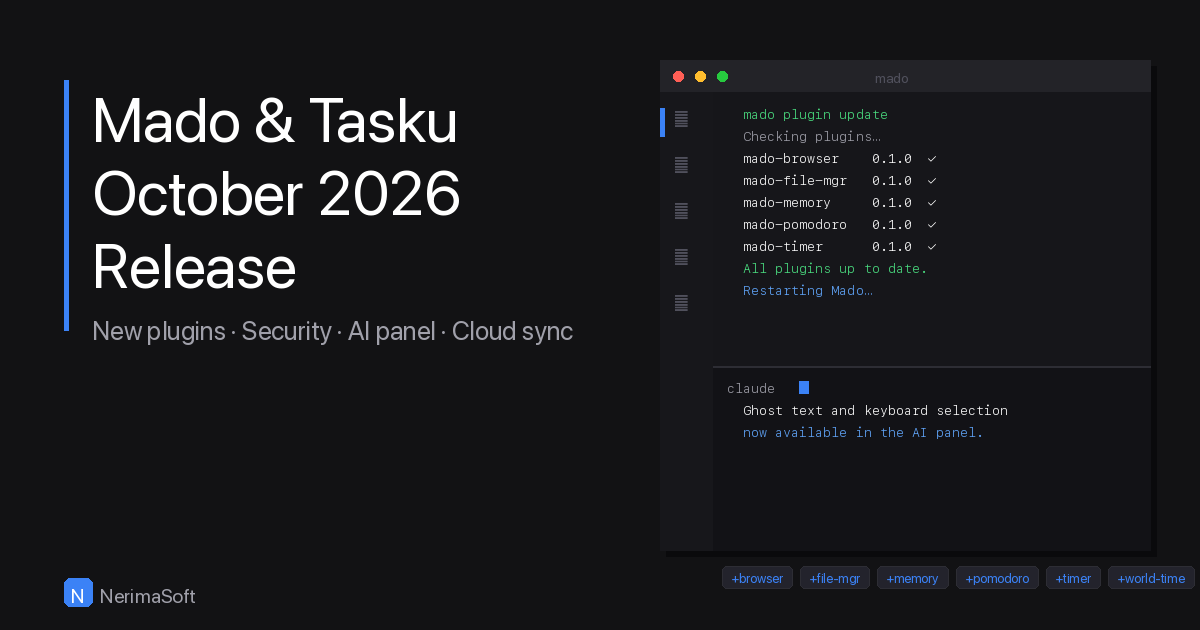This screenshot has height=630, width=1200.
Task: Click the "mado-file-mgr" plugin name
Action: [x=795, y=181]
